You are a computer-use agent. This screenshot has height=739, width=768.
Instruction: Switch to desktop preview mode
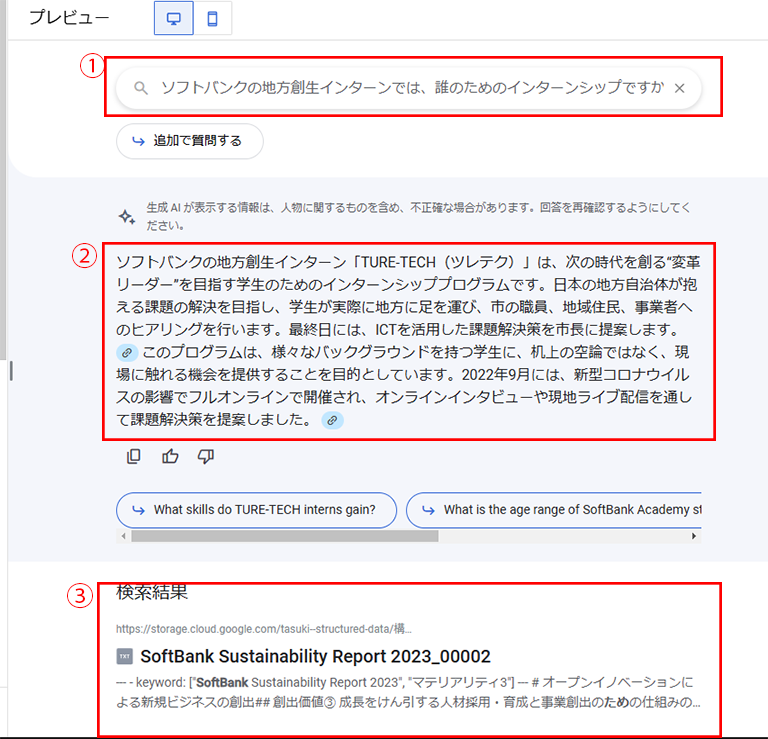[x=174, y=18]
